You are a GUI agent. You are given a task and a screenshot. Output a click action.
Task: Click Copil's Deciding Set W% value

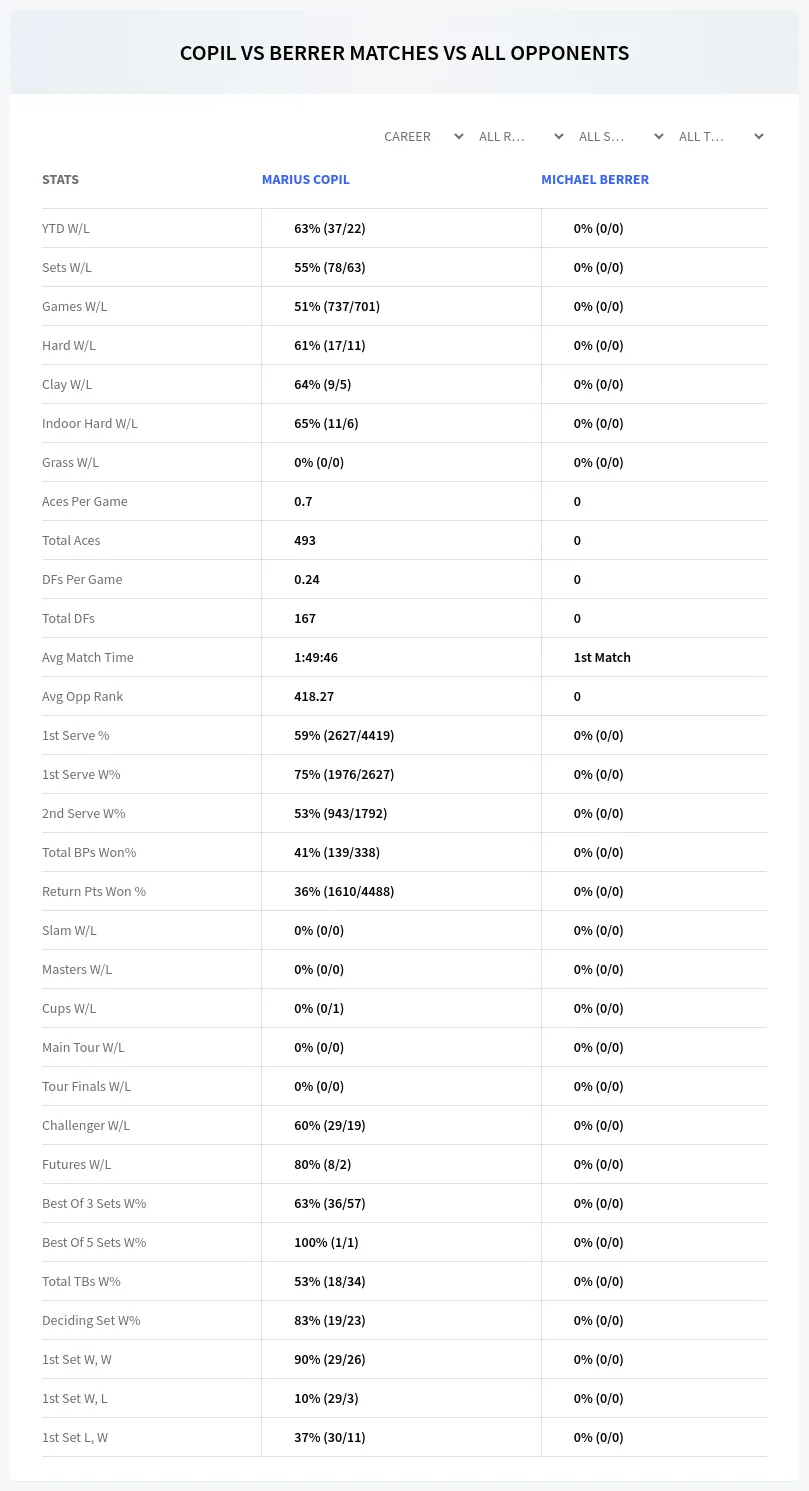point(330,1320)
